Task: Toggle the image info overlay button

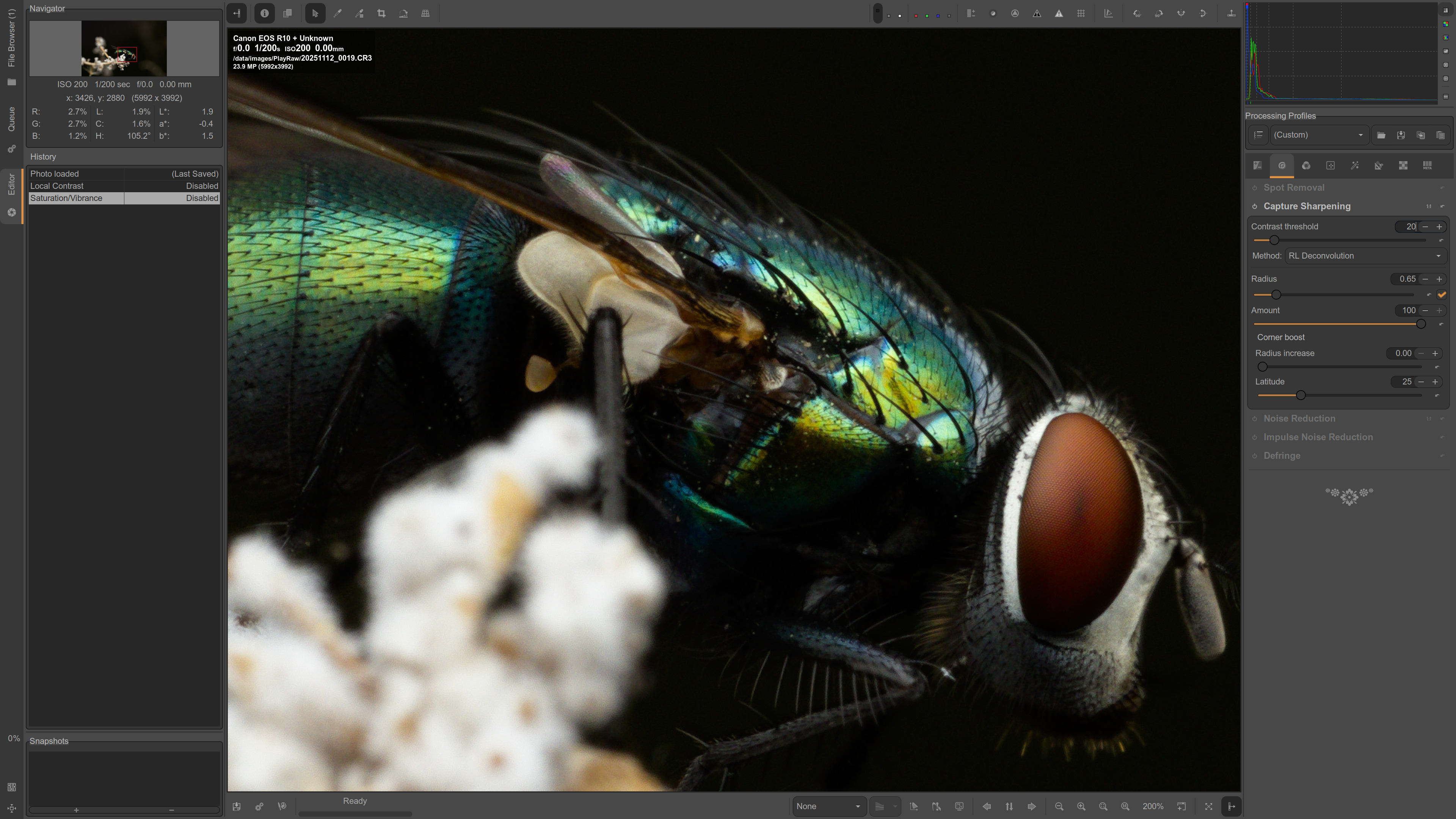Action: 265,14
